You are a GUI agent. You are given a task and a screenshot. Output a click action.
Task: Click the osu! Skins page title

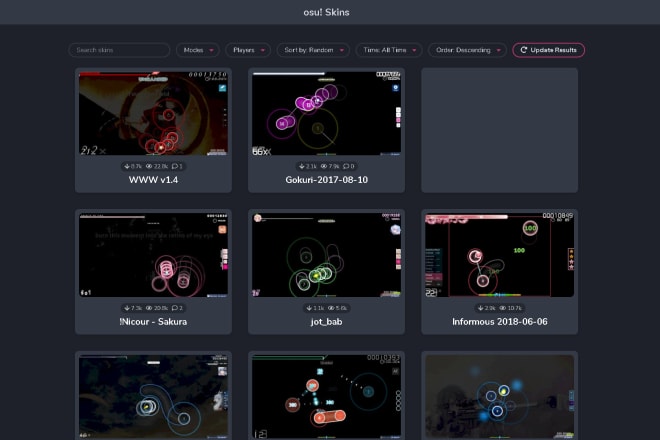pos(326,12)
